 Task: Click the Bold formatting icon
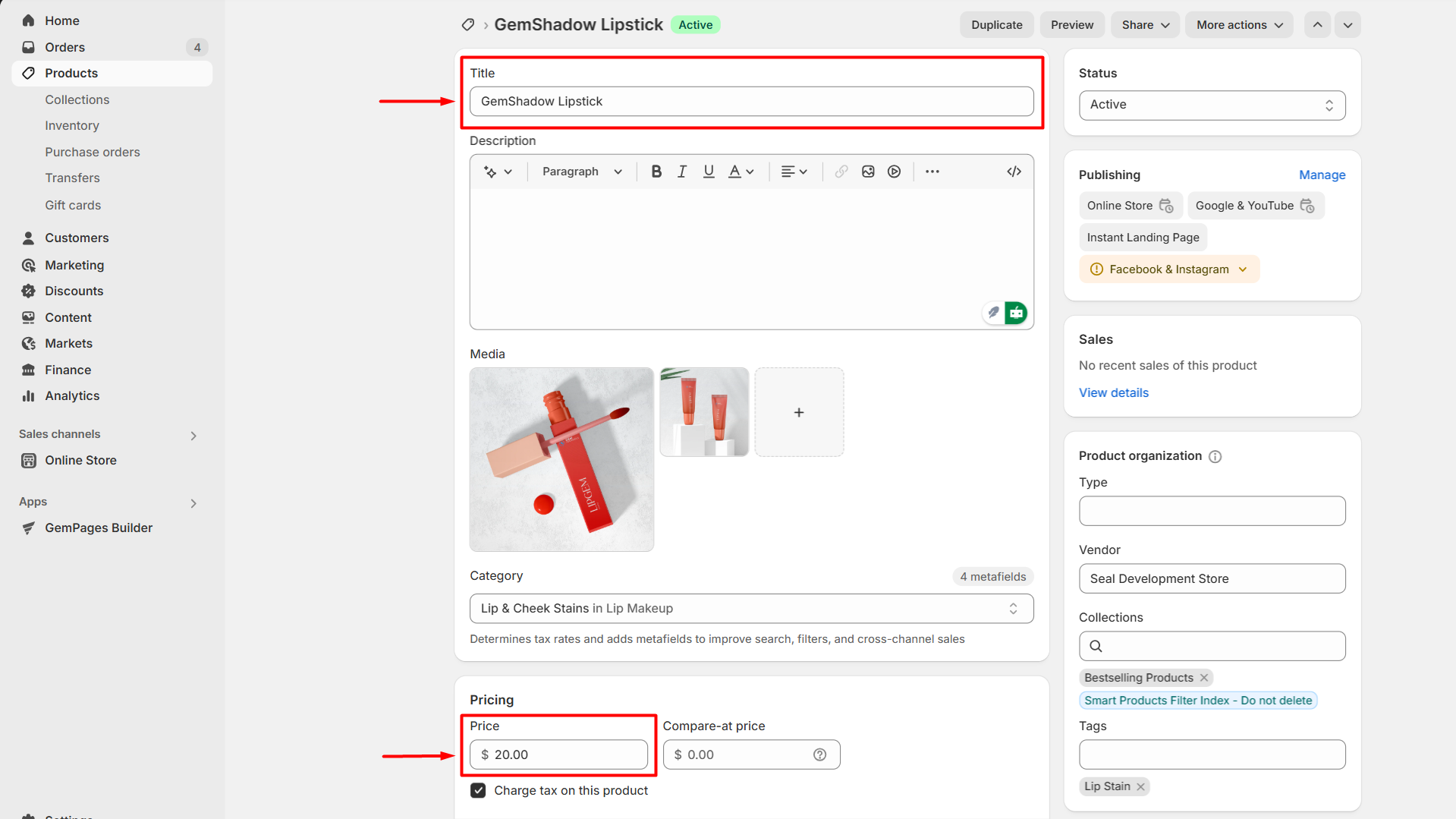pos(656,172)
